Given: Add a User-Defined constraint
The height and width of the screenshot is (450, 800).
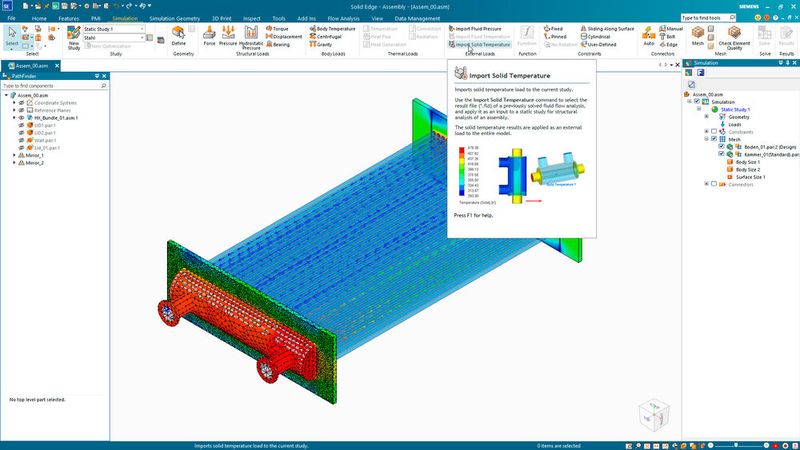Looking at the screenshot, I should coord(598,44).
